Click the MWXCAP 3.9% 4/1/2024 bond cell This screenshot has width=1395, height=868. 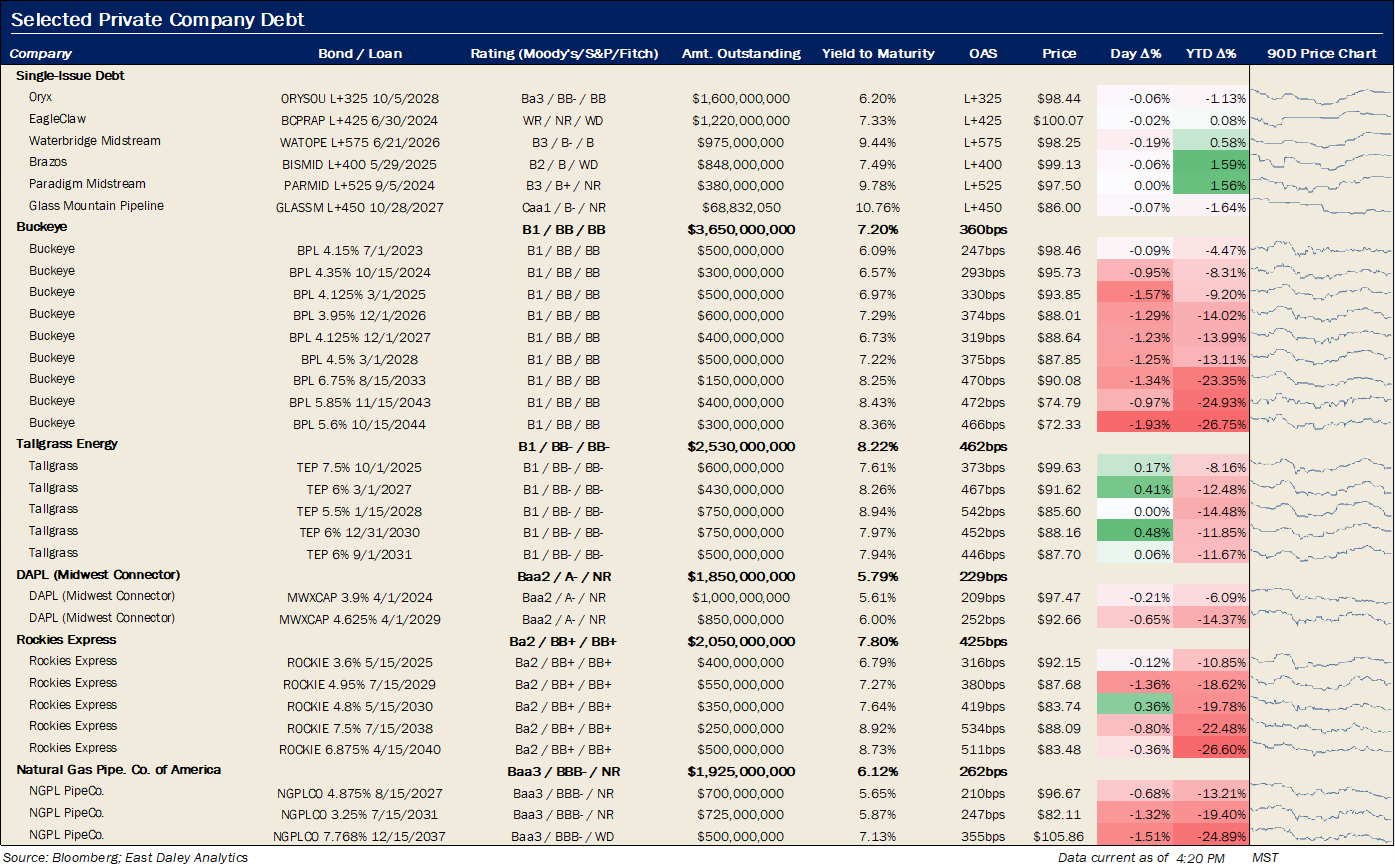360,598
